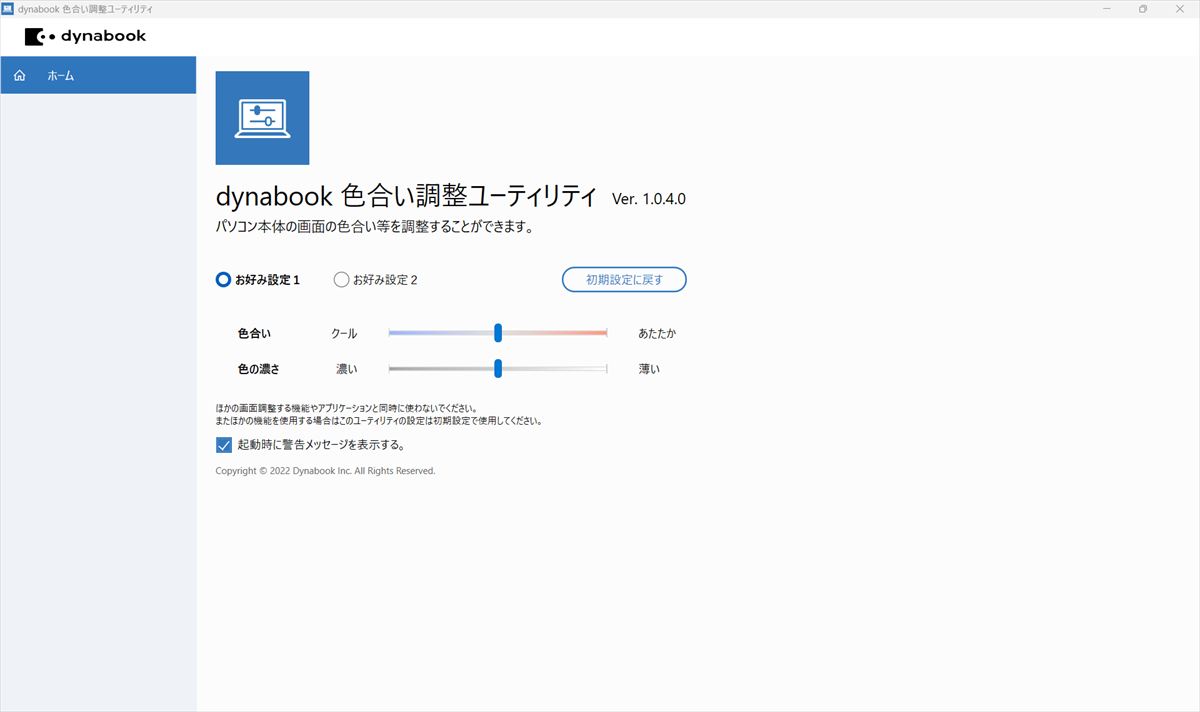This screenshot has width=1200, height=712.
Task: Click the クール label
Action: 344,333
